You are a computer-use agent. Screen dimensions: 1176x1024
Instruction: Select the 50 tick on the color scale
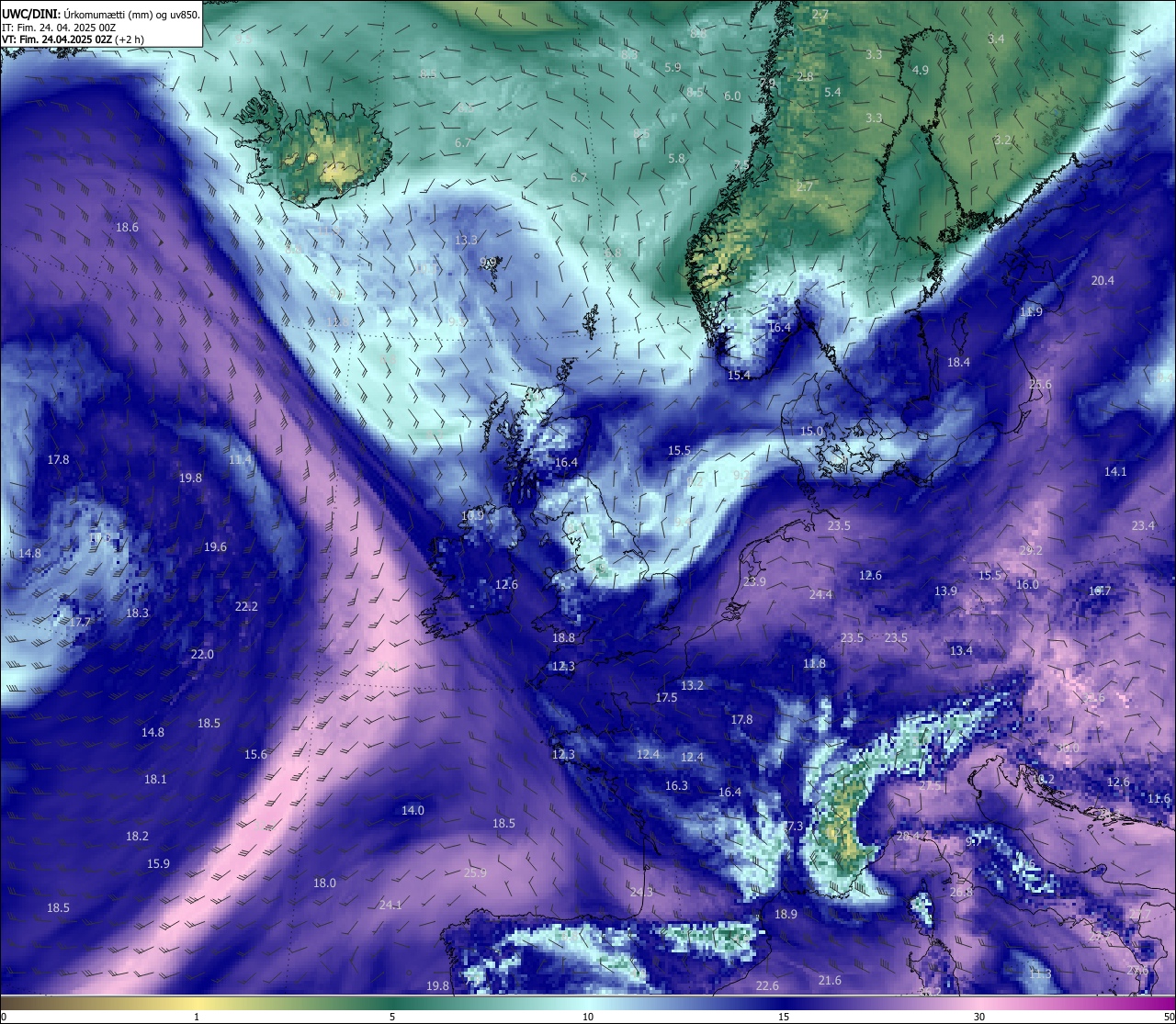[x=1169, y=1017]
